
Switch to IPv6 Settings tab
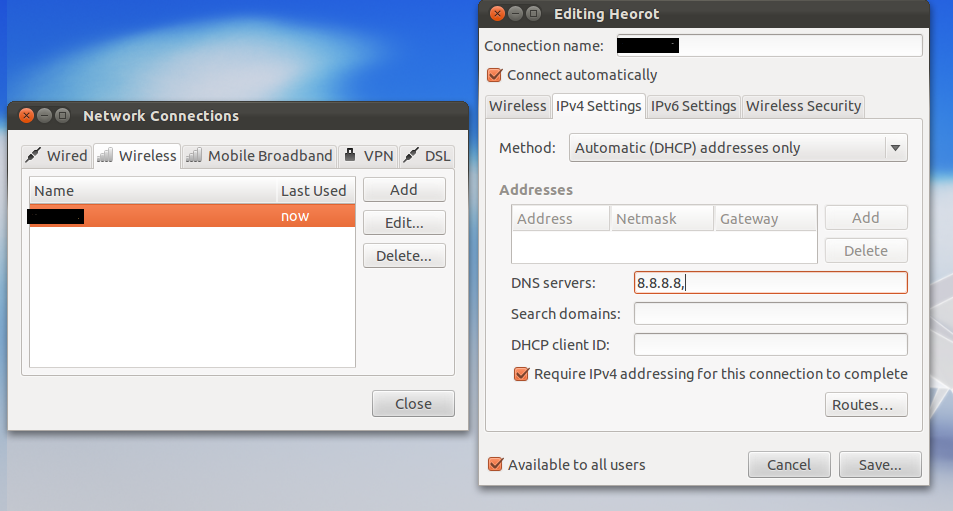tap(693, 106)
